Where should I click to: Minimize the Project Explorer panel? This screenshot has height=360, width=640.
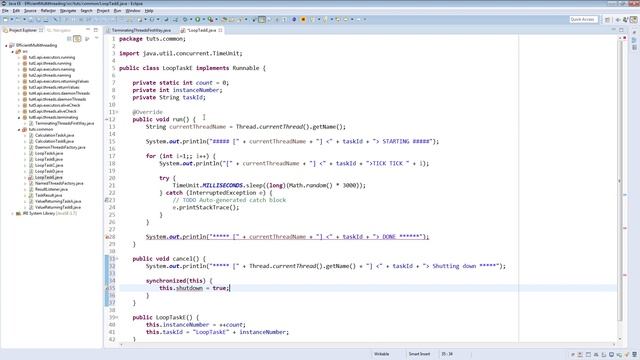[x=88, y=30]
